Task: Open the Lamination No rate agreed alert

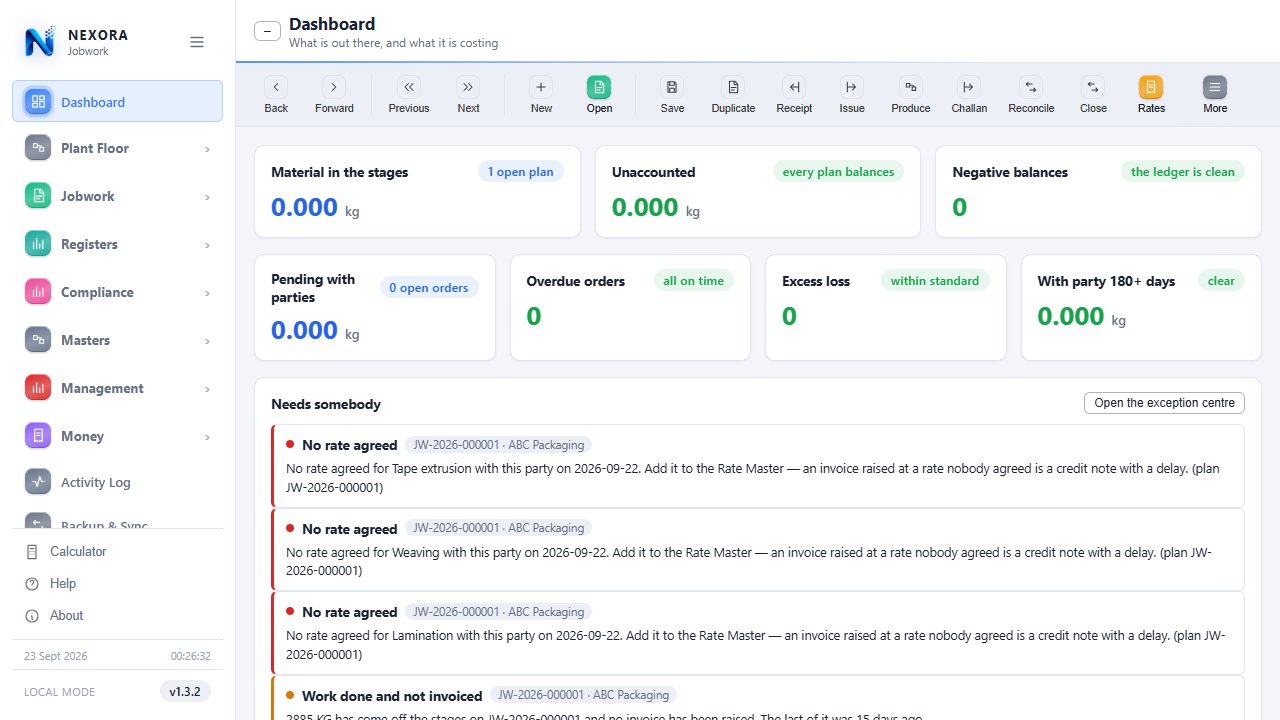Action: (757, 632)
